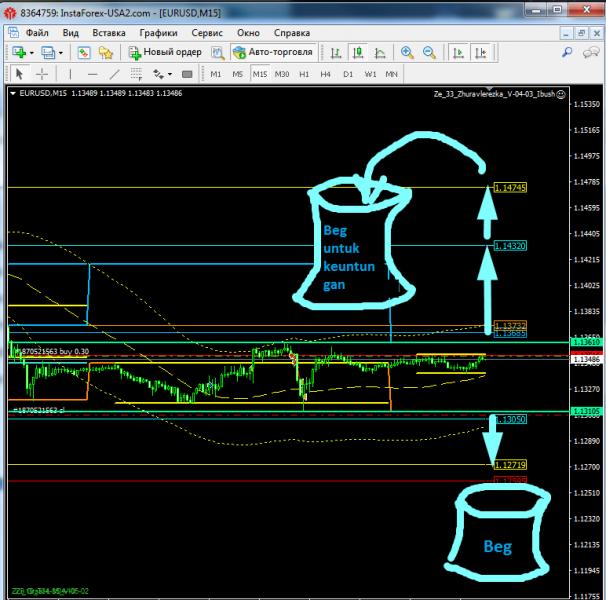Show the Market Watch window
This screenshot has height=600, width=606.
pos(83,52)
